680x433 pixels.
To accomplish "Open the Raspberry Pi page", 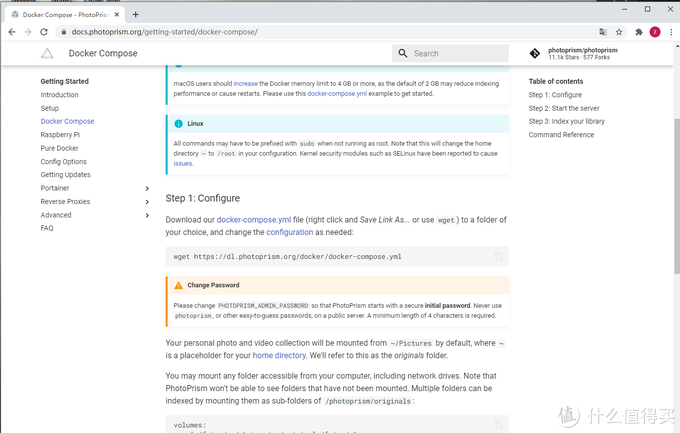I will point(60,134).
